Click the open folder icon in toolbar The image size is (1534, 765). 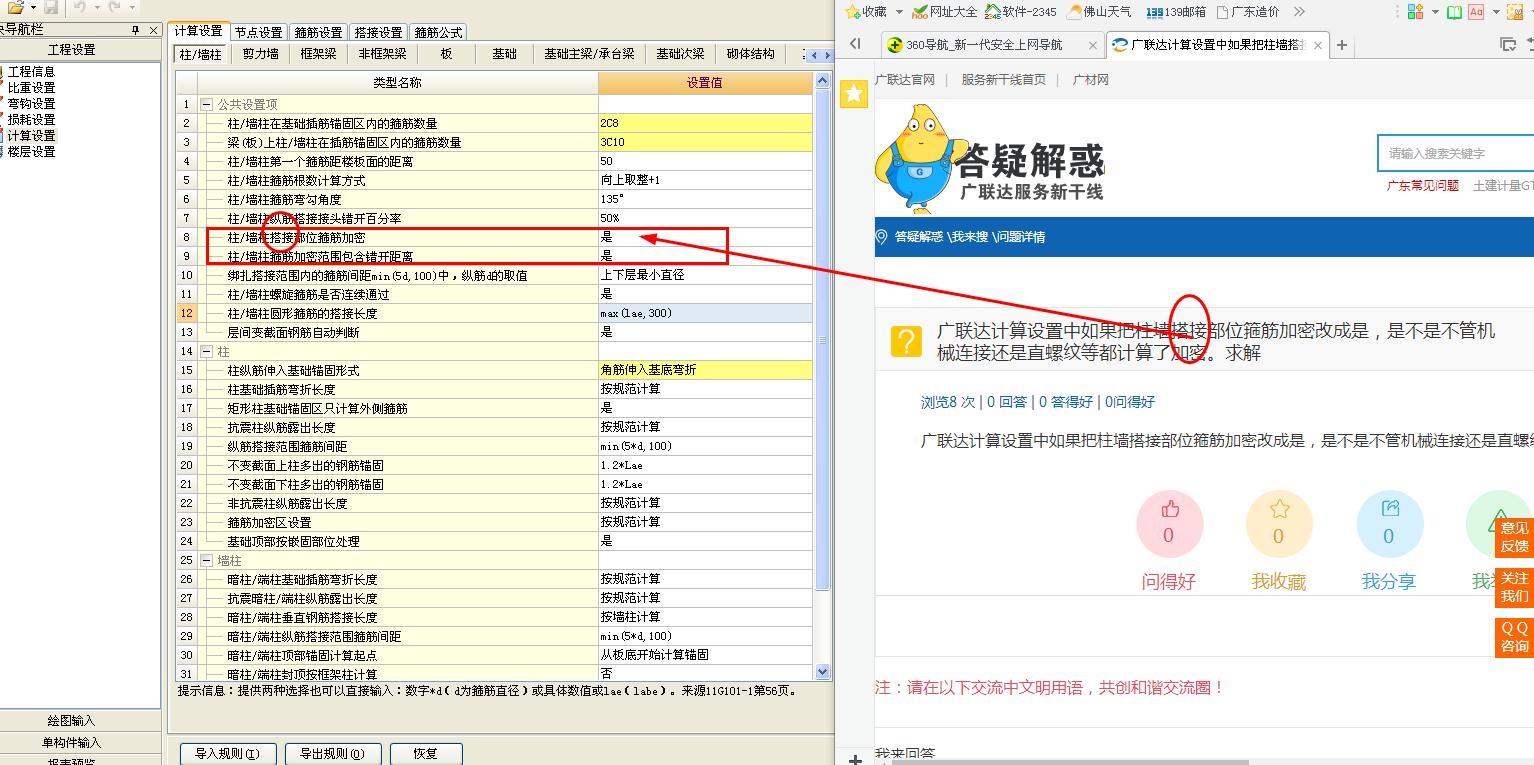point(15,7)
